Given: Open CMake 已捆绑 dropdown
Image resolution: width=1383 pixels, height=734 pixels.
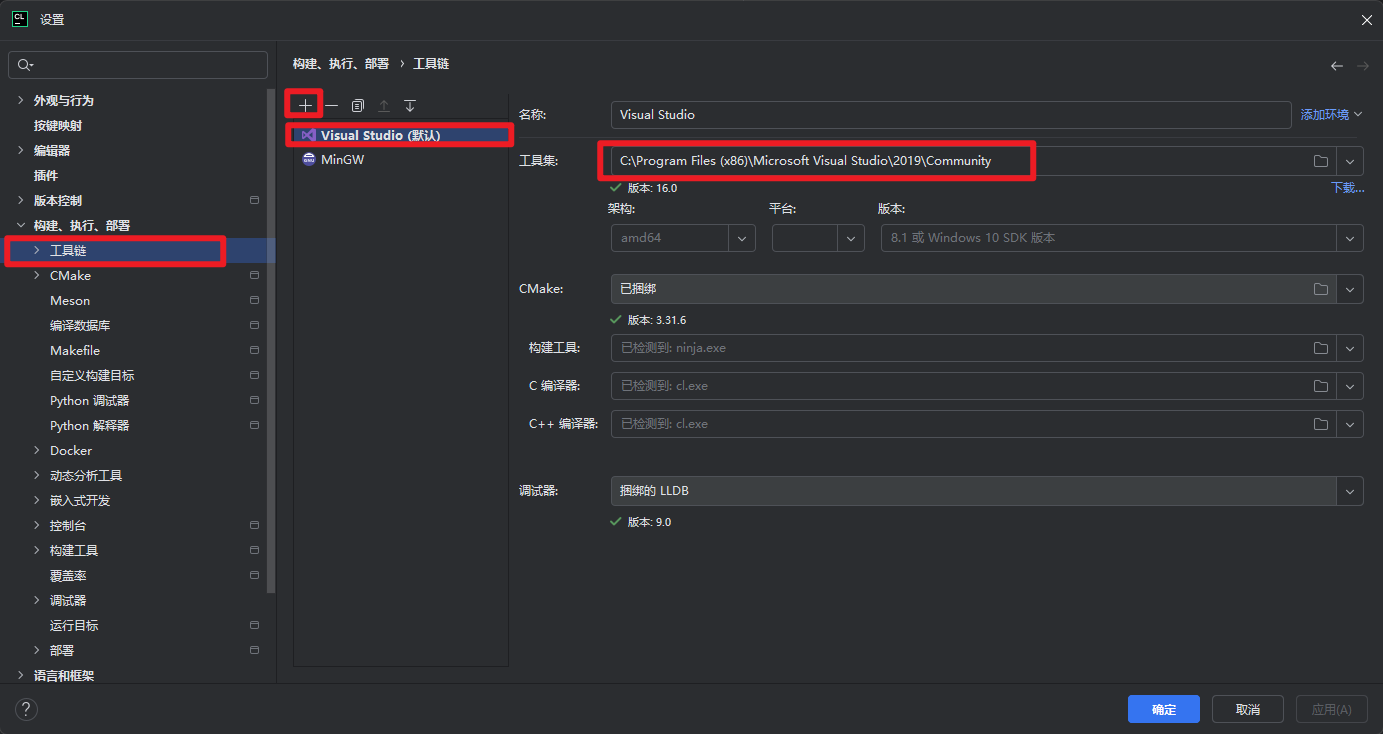Looking at the screenshot, I should [1351, 289].
